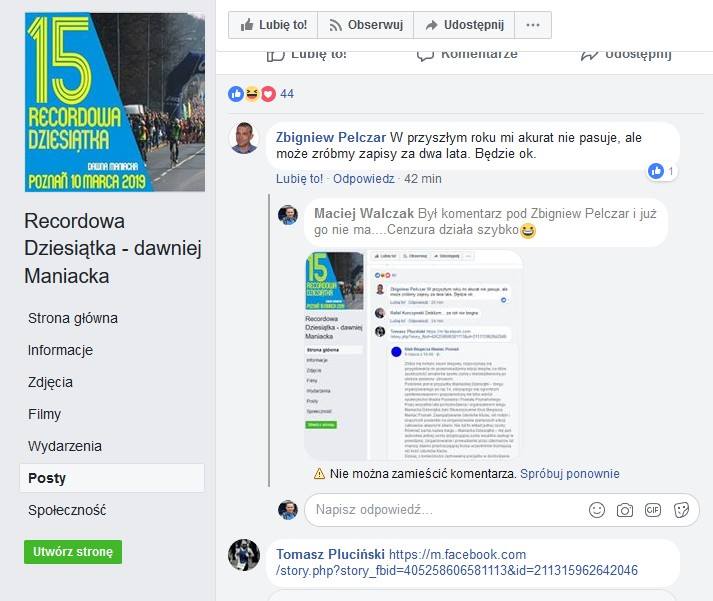The image size is (713, 601).
Task: Click Spróbuj ponownie to retry comment
Action: [570, 474]
